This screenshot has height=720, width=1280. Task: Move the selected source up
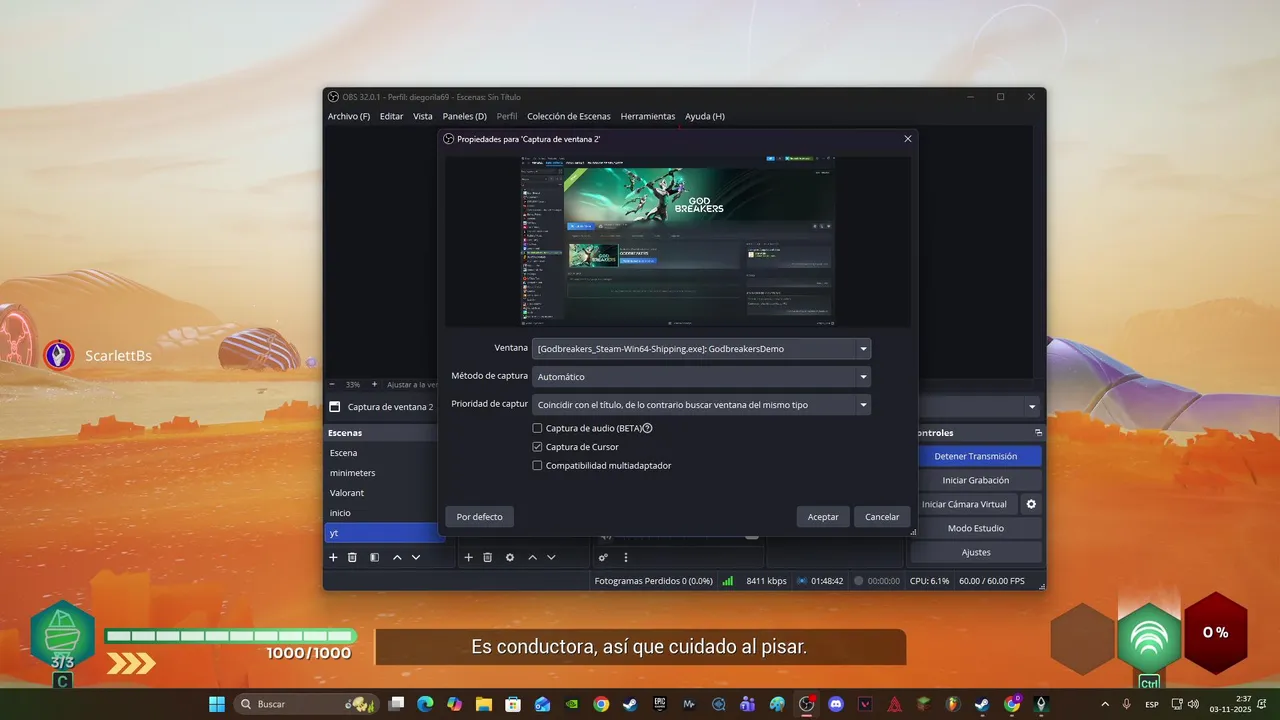pyautogui.click(x=532, y=557)
